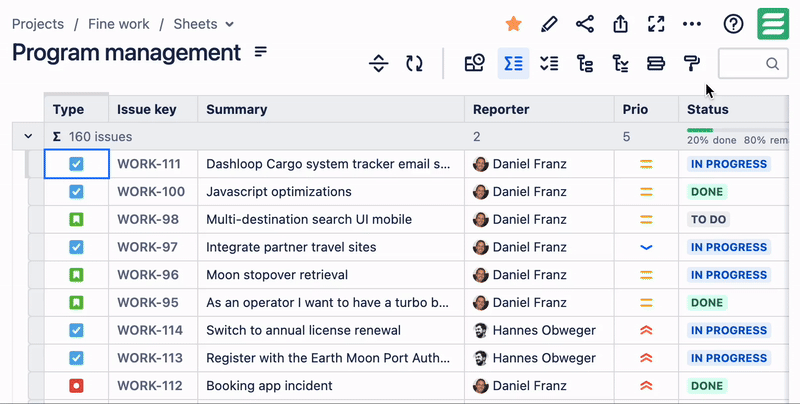Click the task checkbox icon for WORK-111

point(76,164)
